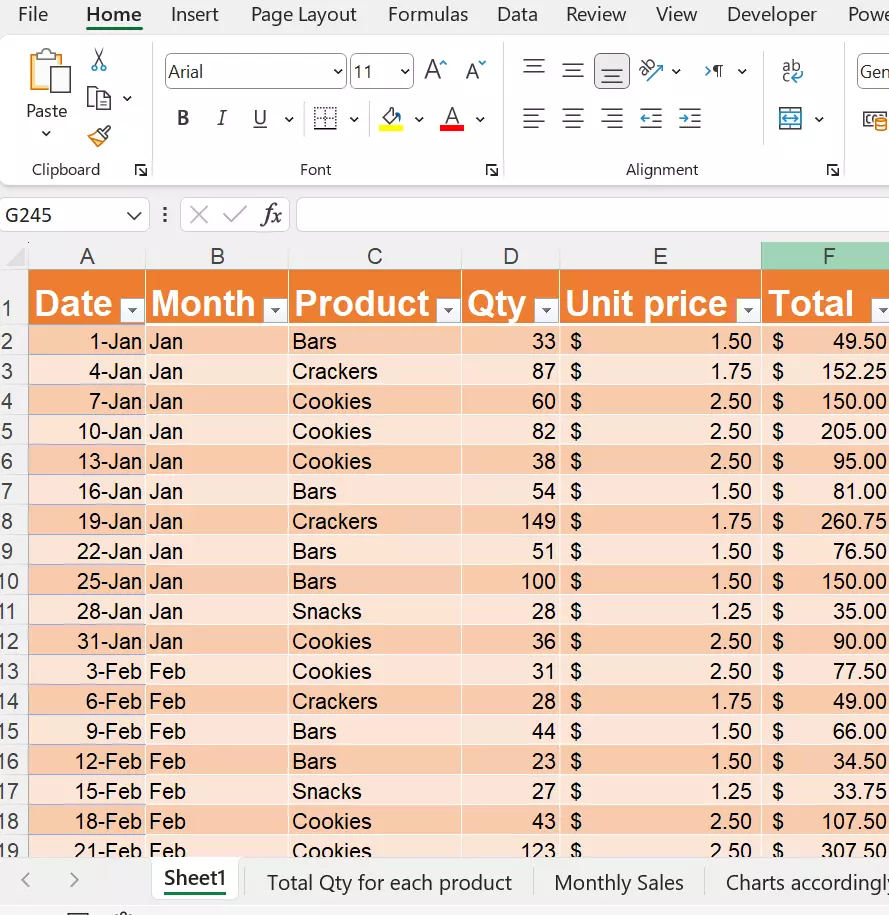
Task: Expand the font size dropdown
Action: point(405,71)
